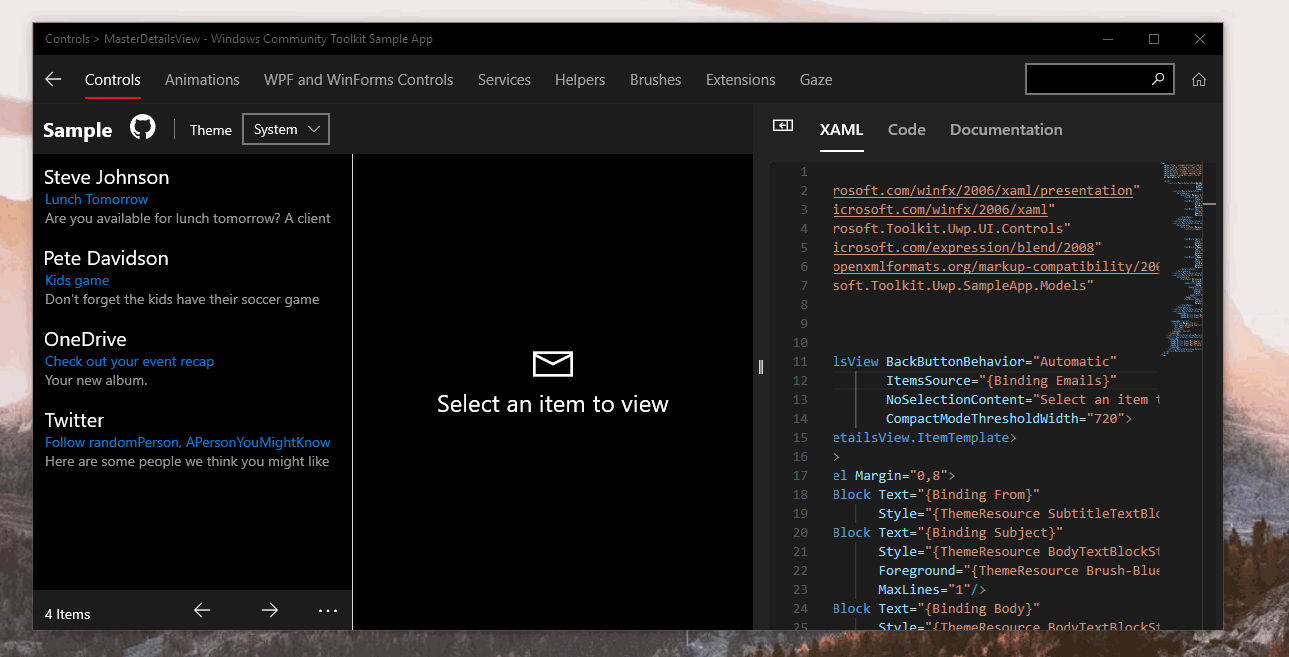Open the Gaze category
The image size is (1289, 657).
point(816,80)
